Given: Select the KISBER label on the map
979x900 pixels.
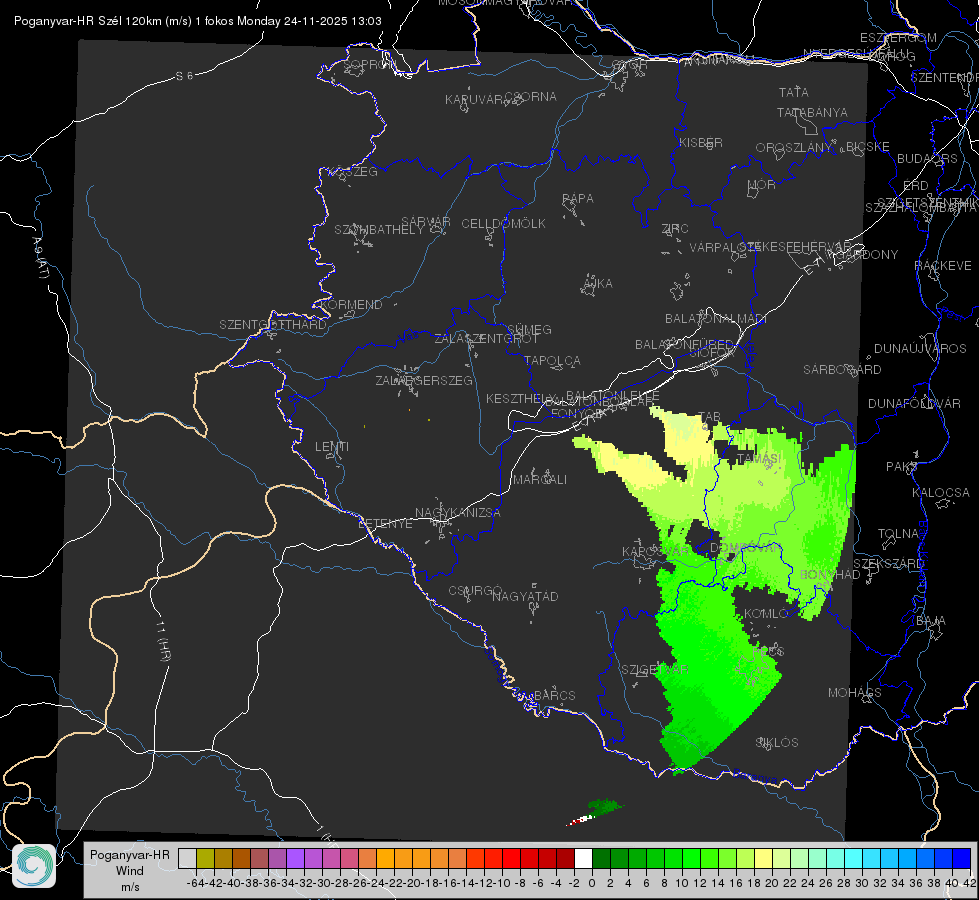Looking at the screenshot, I should click(x=701, y=142).
